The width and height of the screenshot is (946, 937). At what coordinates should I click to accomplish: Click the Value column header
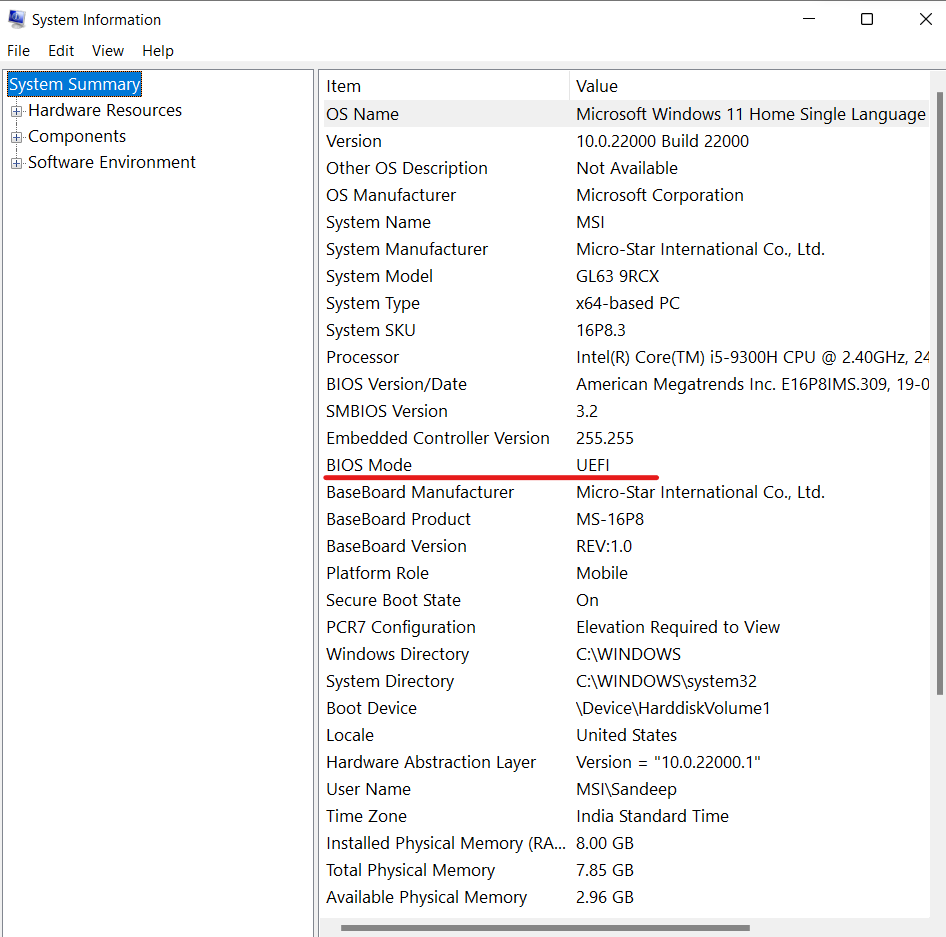750,86
